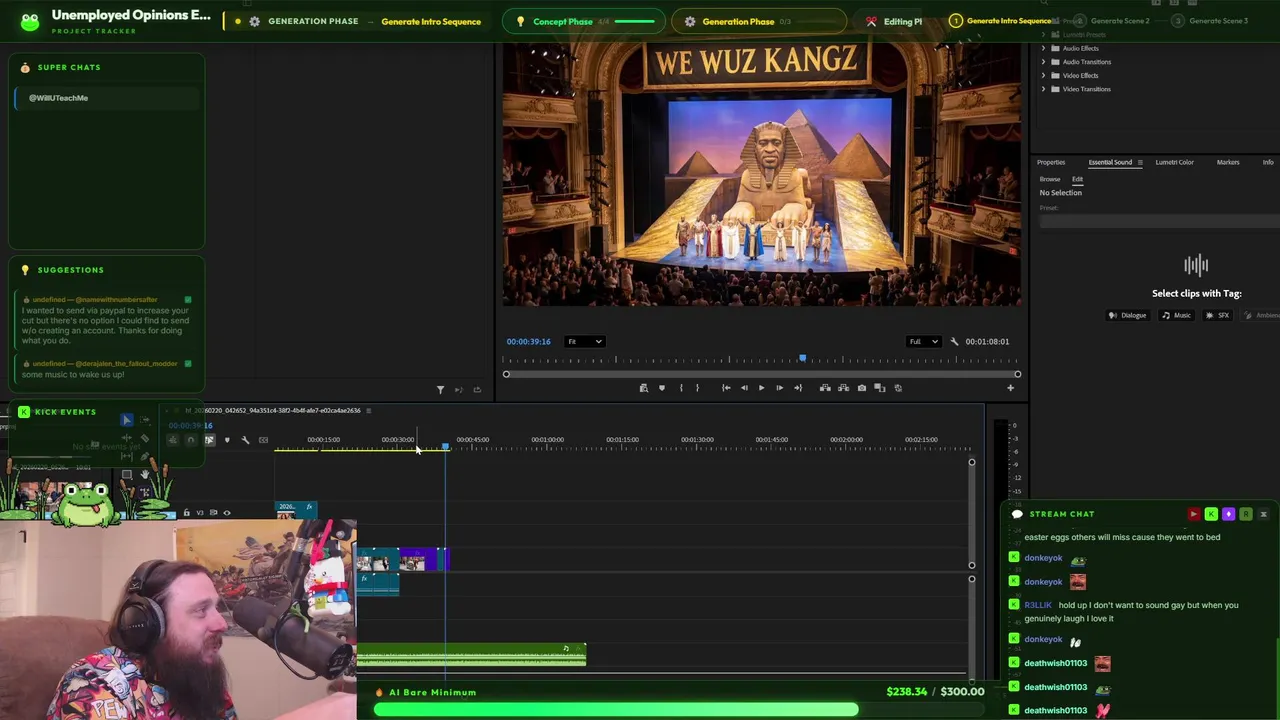Hide V3 track output with eye icon
The image size is (1280, 720).
pos(227,513)
